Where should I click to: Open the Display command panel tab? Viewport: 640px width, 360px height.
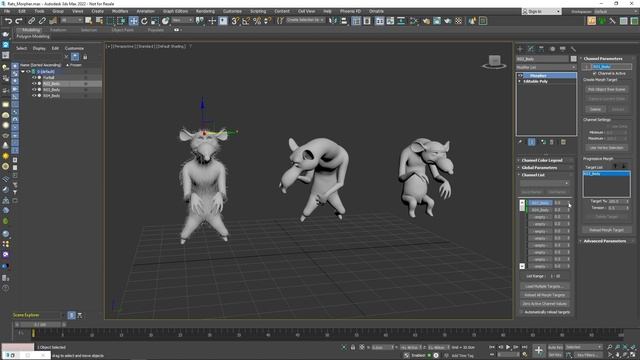click(x=563, y=49)
